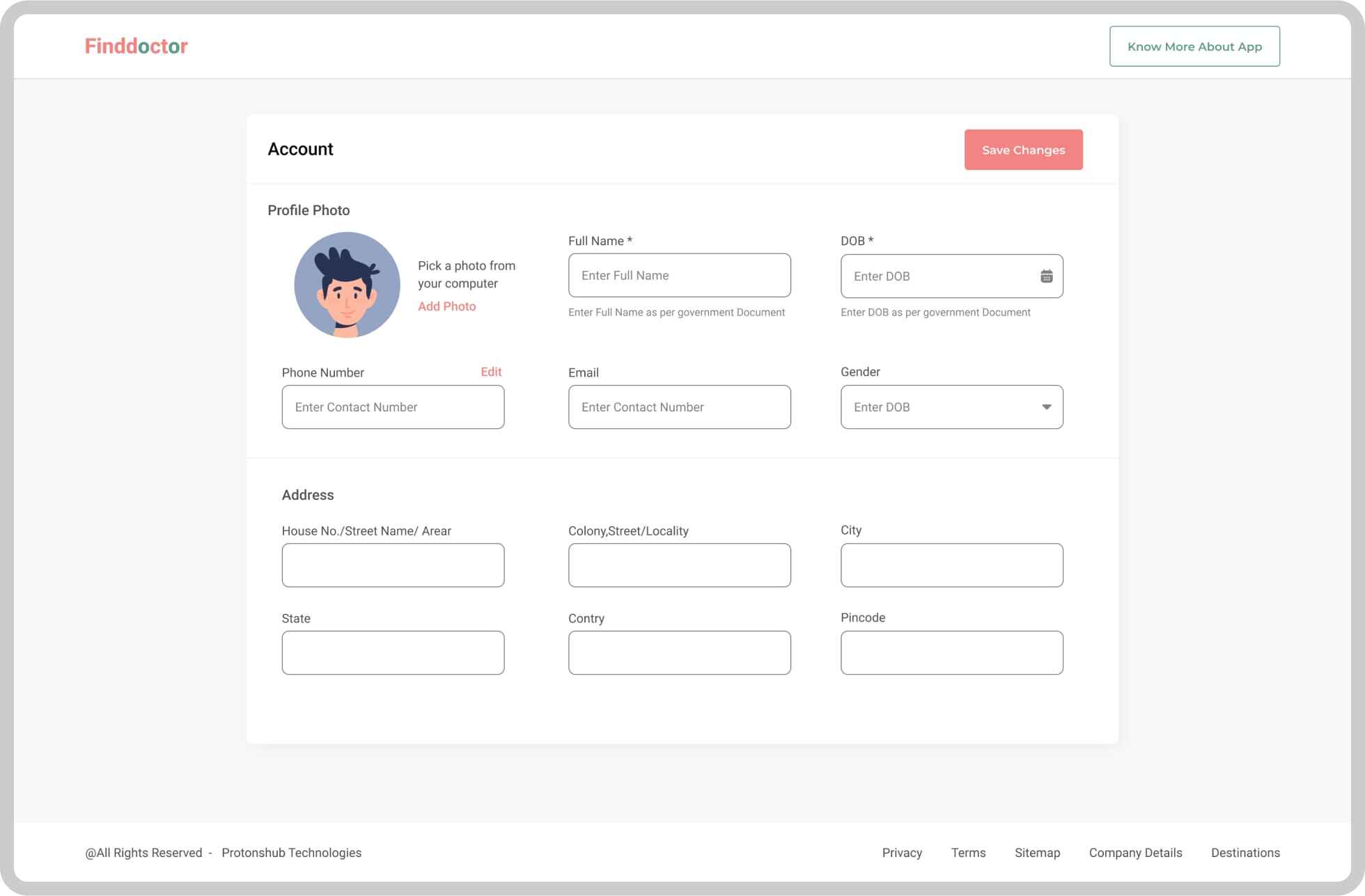Click the Colony,Street/Locality field
The width and height of the screenshot is (1365, 896).
point(679,565)
